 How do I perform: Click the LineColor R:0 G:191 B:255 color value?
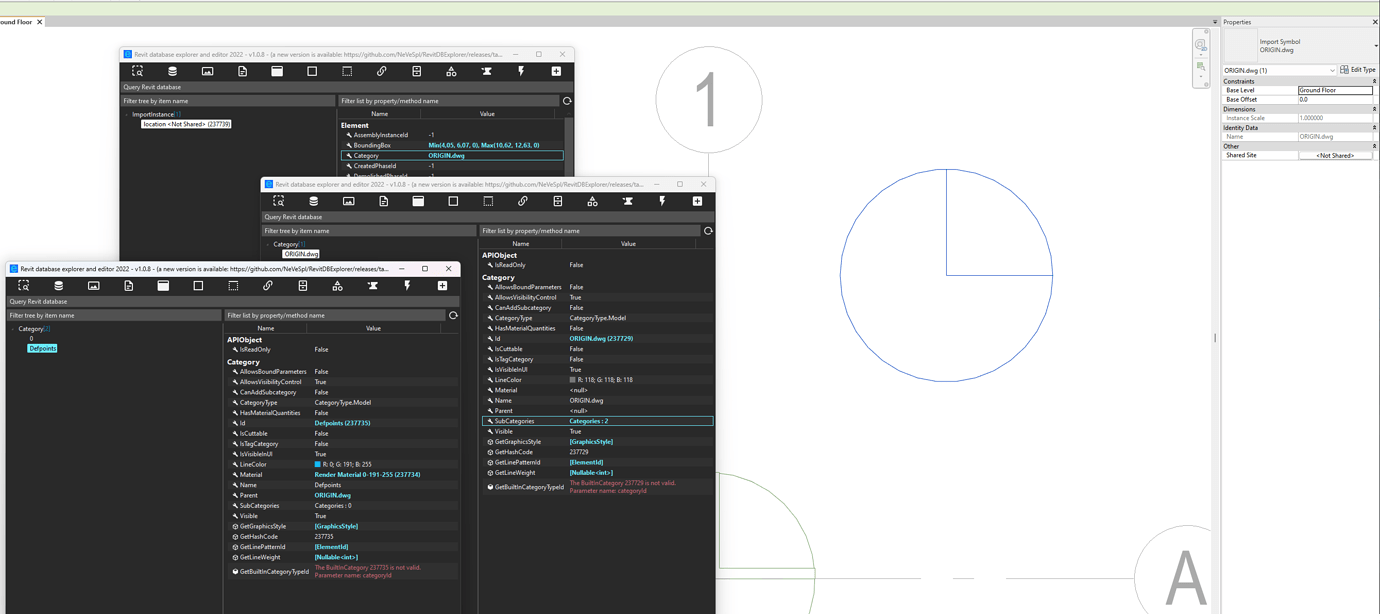point(345,463)
